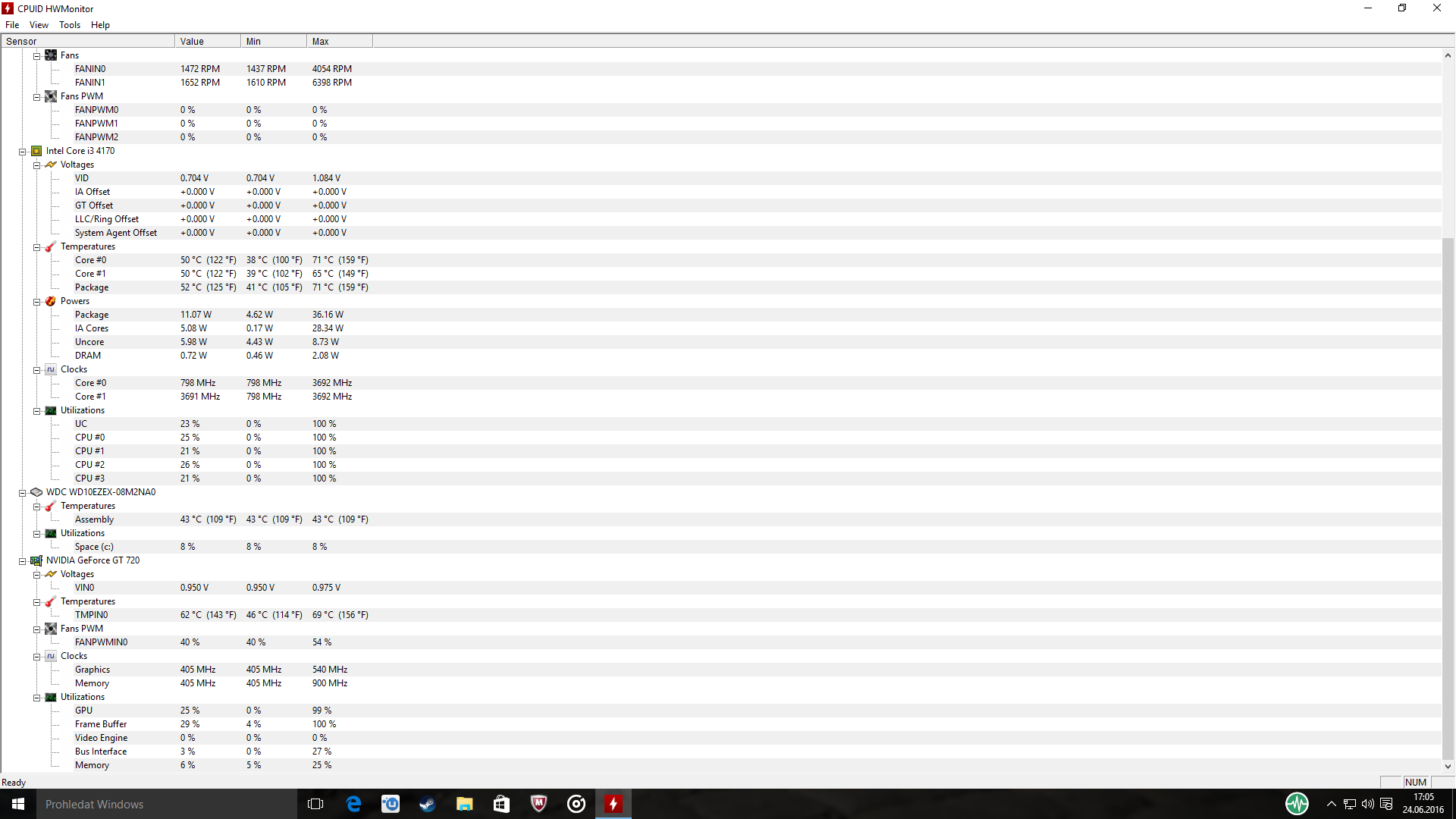Click the NVIDIA Voltages lightning icon
The image size is (1456, 819).
click(51, 574)
